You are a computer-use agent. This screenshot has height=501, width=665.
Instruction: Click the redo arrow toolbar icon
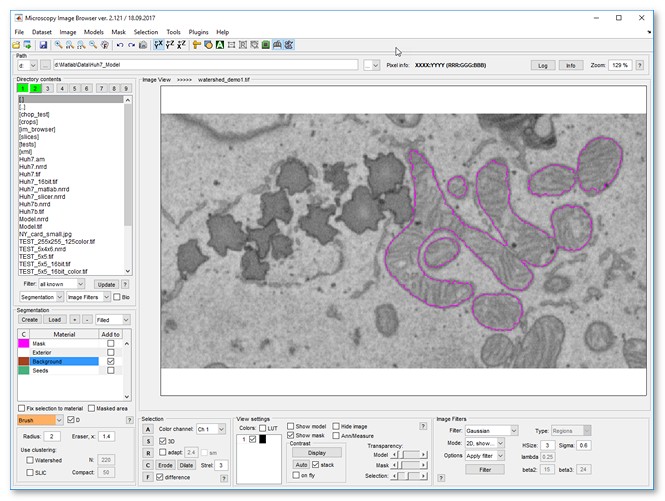[x=130, y=45]
